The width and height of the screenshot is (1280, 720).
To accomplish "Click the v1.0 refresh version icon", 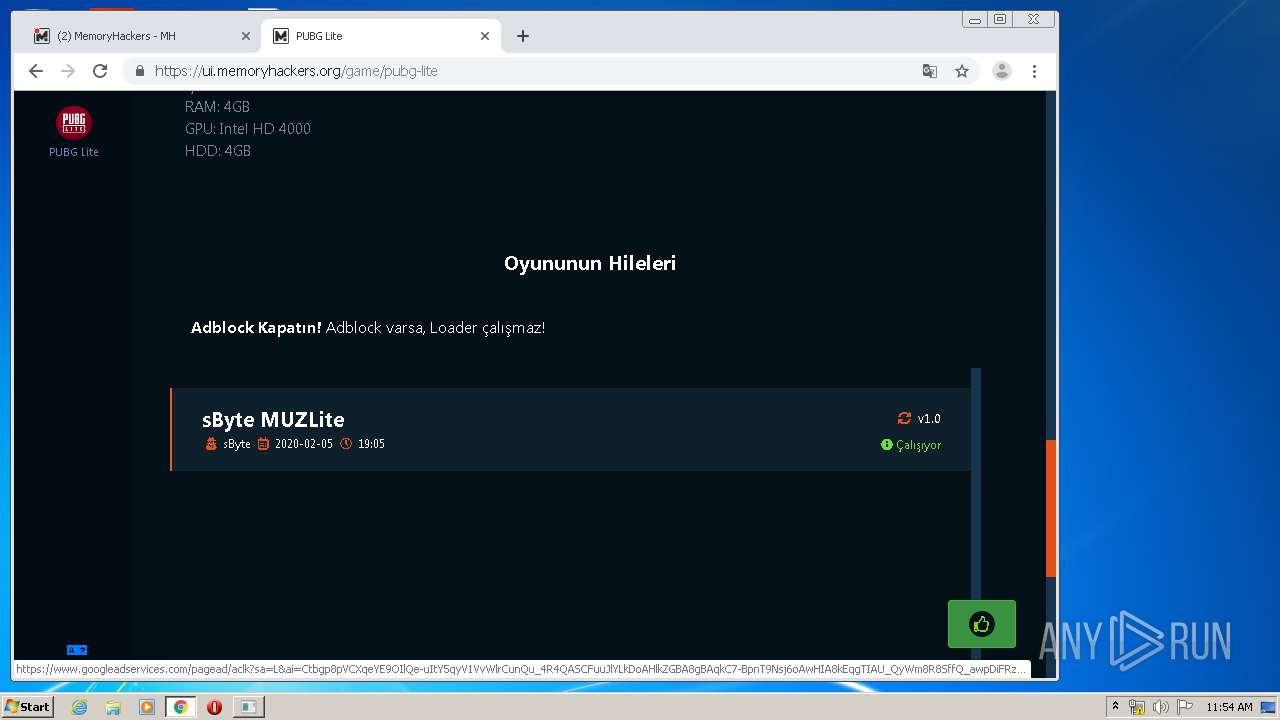I will click(x=904, y=419).
